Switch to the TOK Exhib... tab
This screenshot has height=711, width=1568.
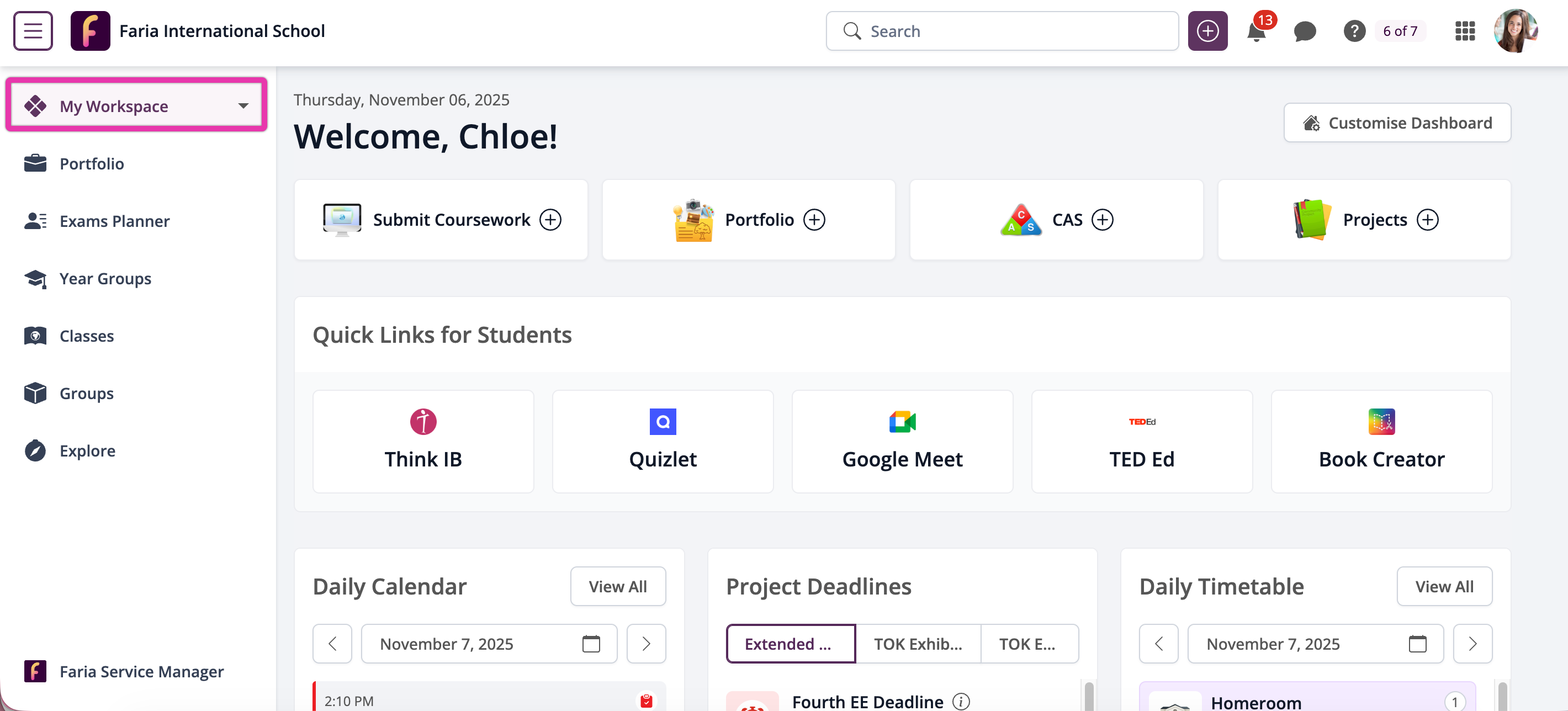(x=917, y=644)
